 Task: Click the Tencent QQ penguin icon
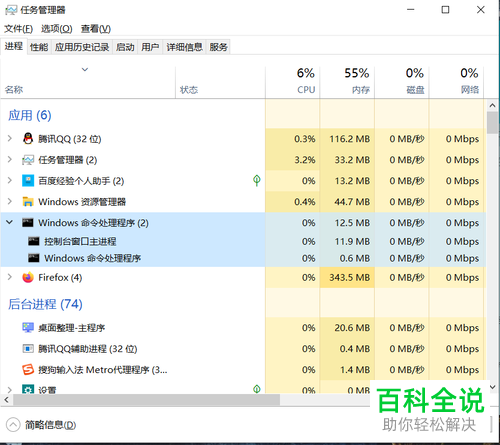[x=28, y=138]
